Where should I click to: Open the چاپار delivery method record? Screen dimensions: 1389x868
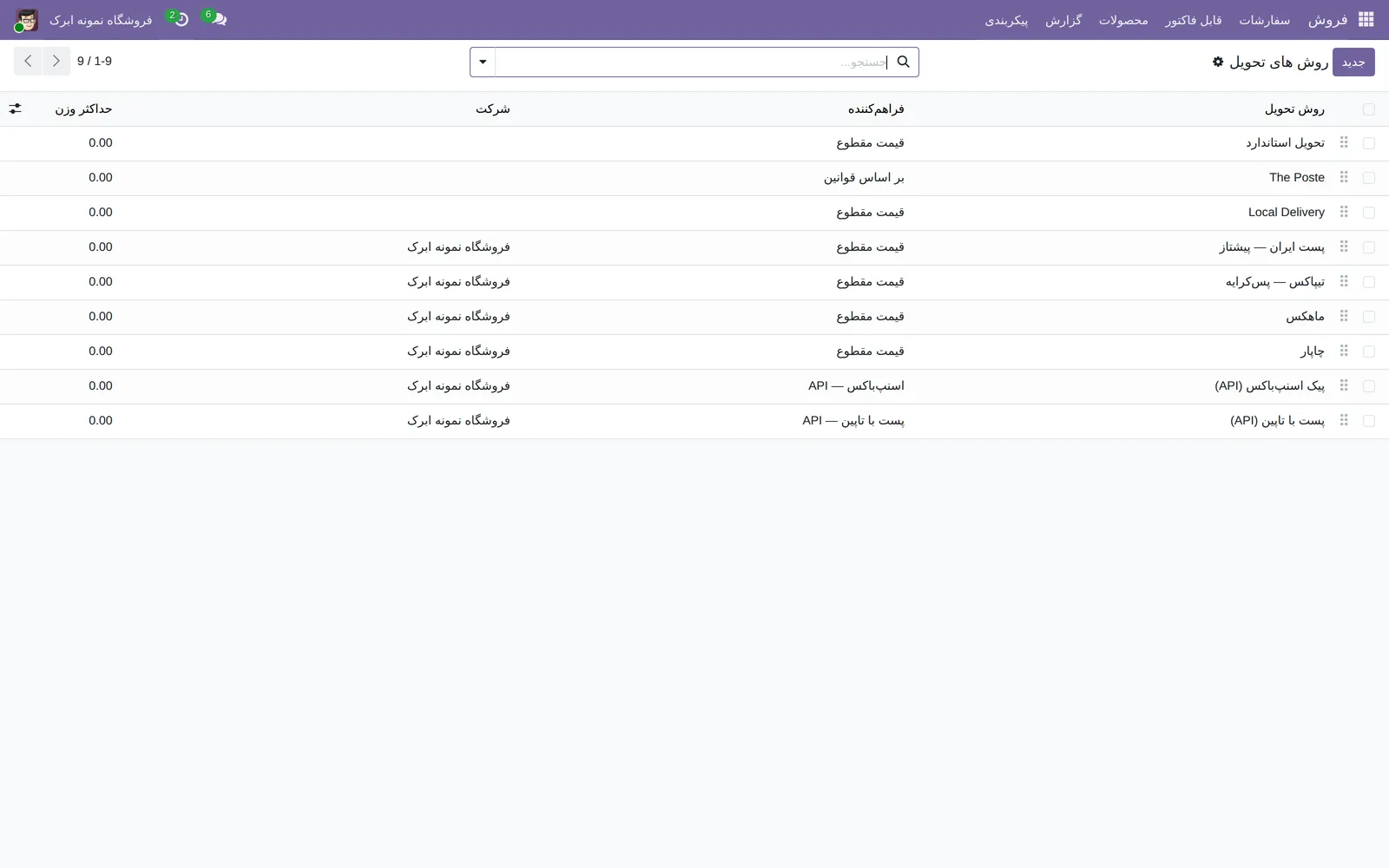click(1312, 352)
